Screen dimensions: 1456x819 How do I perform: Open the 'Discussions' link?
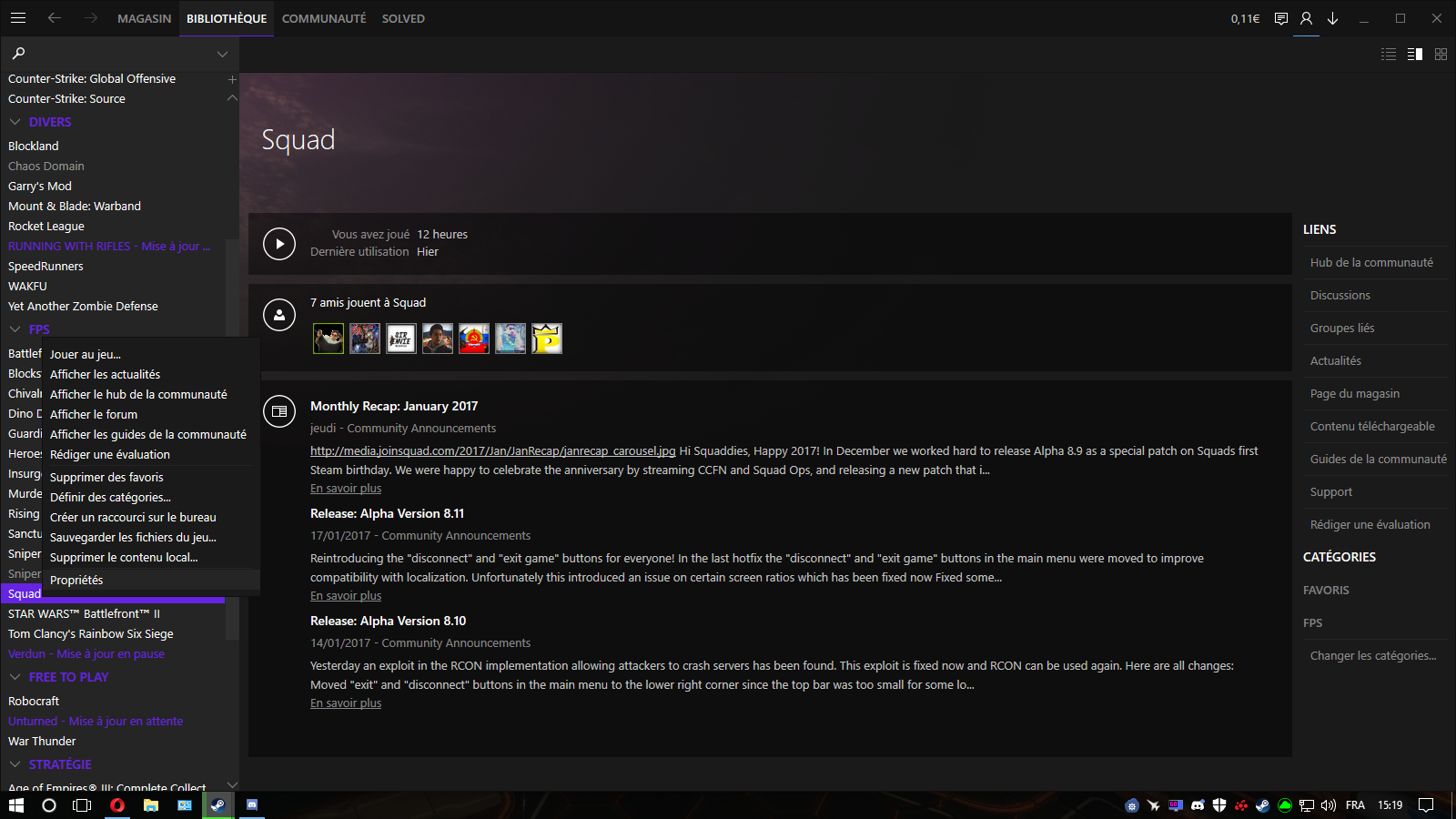point(1340,295)
